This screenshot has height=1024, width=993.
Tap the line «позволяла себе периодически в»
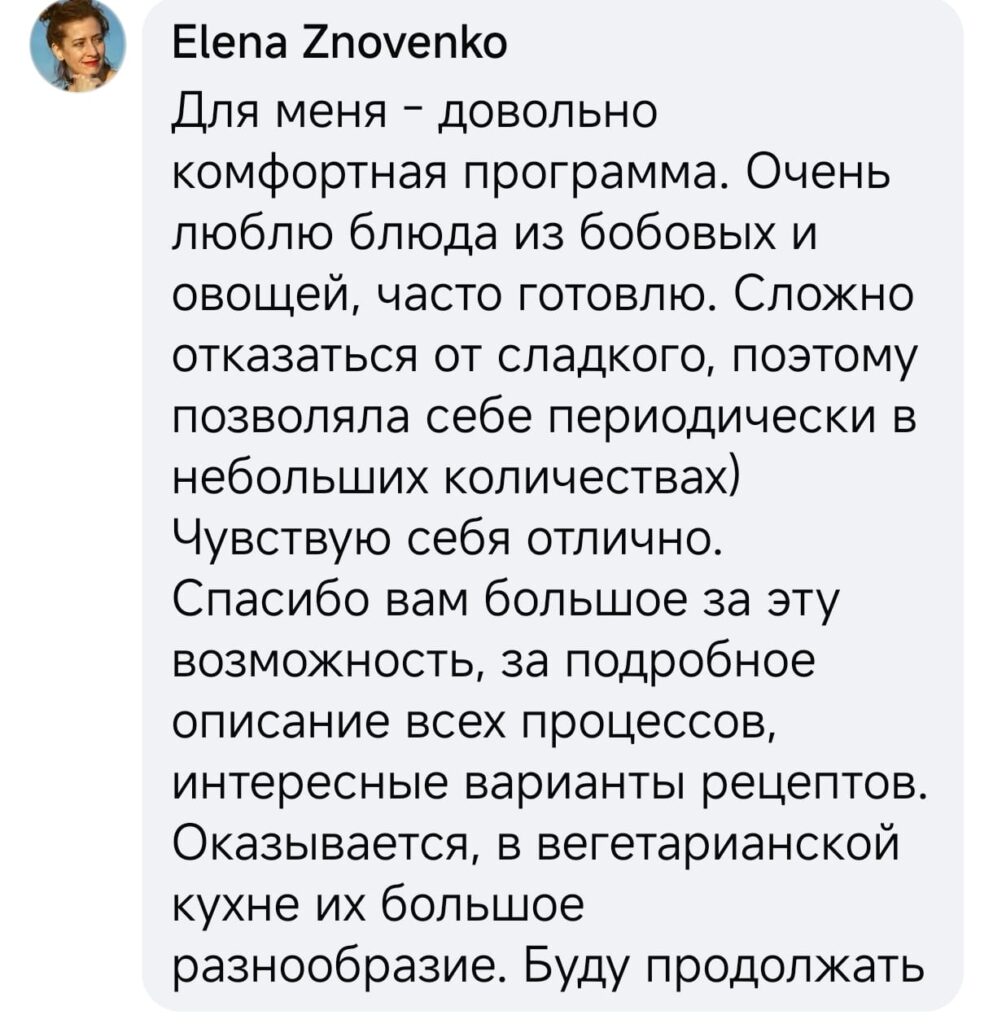point(544,418)
